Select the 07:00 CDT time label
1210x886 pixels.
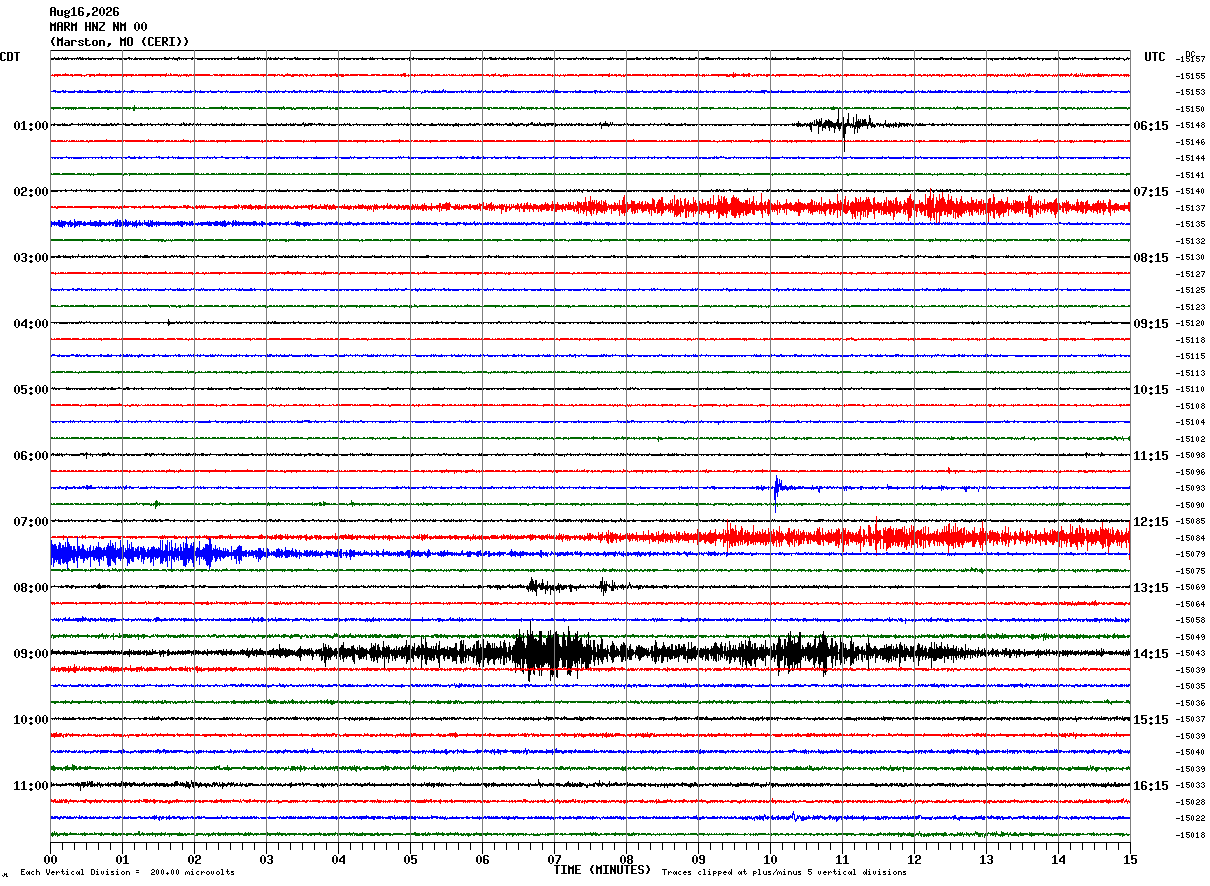pyautogui.click(x=30, y=522)
